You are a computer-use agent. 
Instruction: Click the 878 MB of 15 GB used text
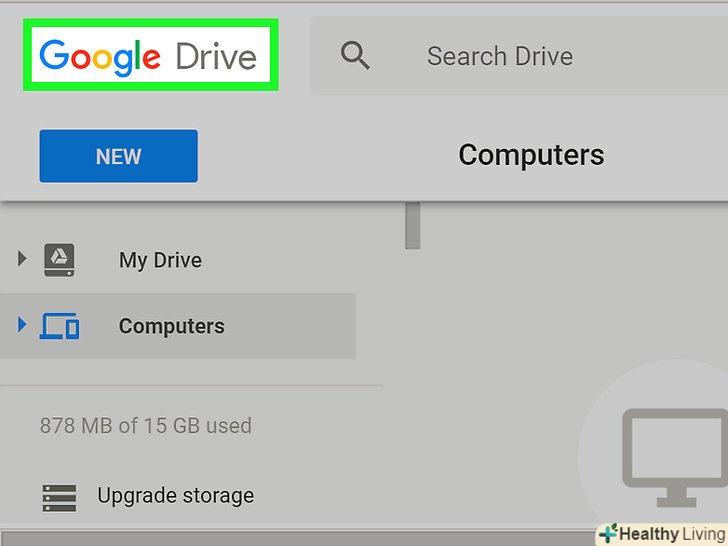tap(145, 425)
